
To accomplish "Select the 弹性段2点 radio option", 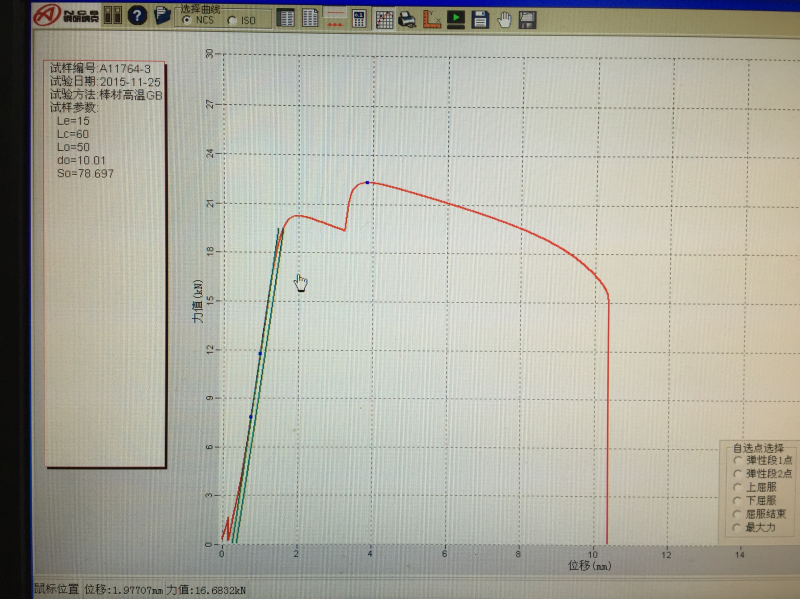I will [737, 474].
